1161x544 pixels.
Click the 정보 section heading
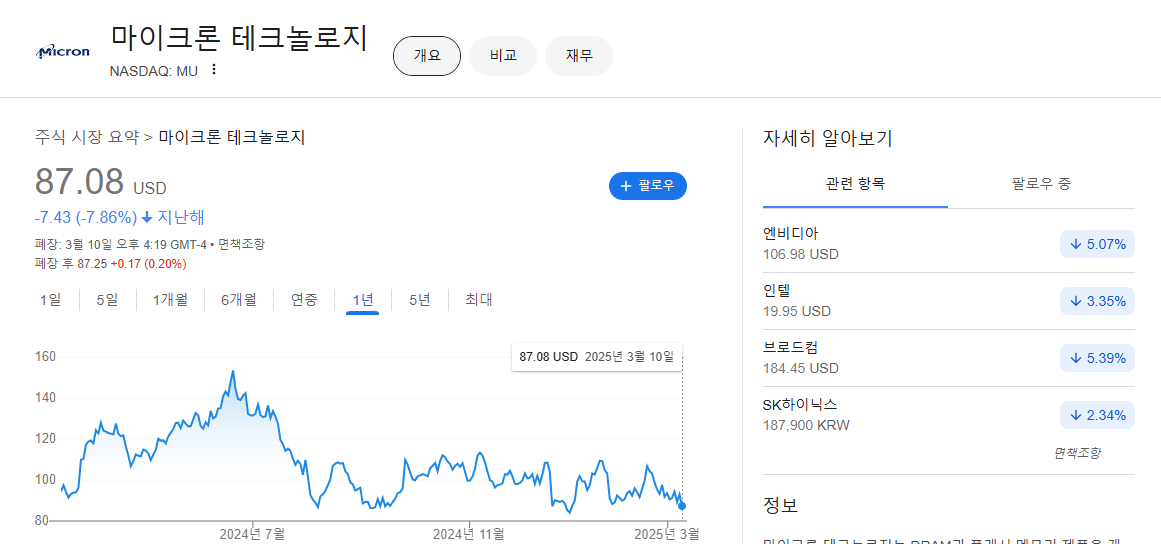click(x=780, y=506)
